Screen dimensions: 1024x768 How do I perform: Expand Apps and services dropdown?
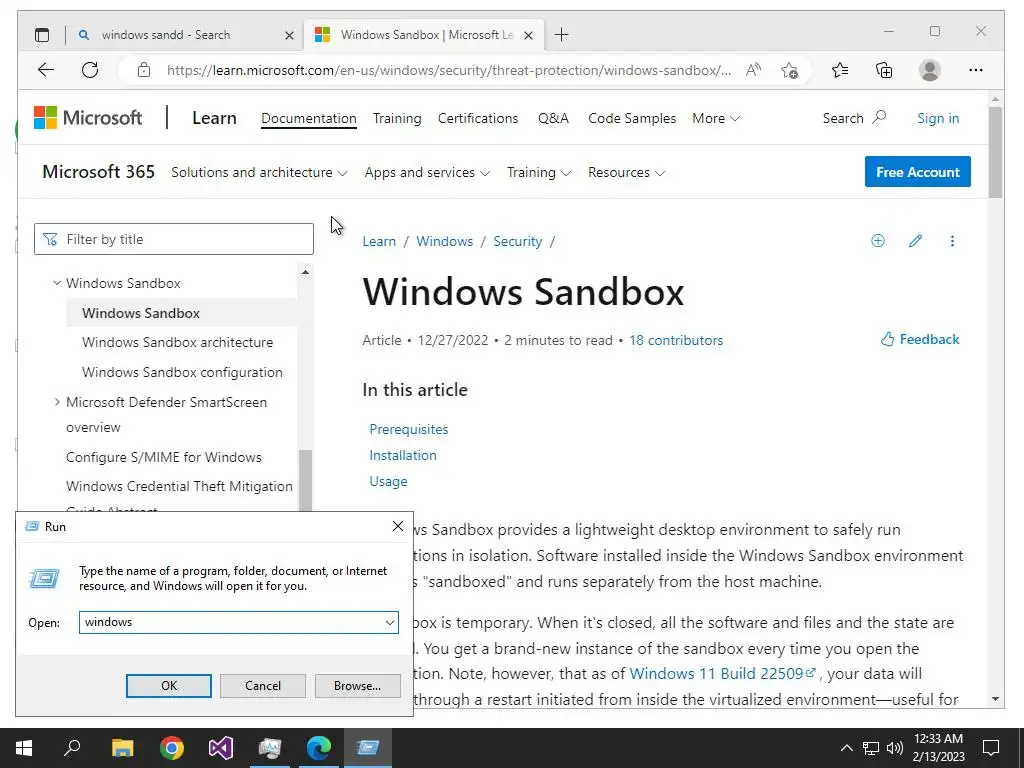pyautogui.click(x=427, y=172)
